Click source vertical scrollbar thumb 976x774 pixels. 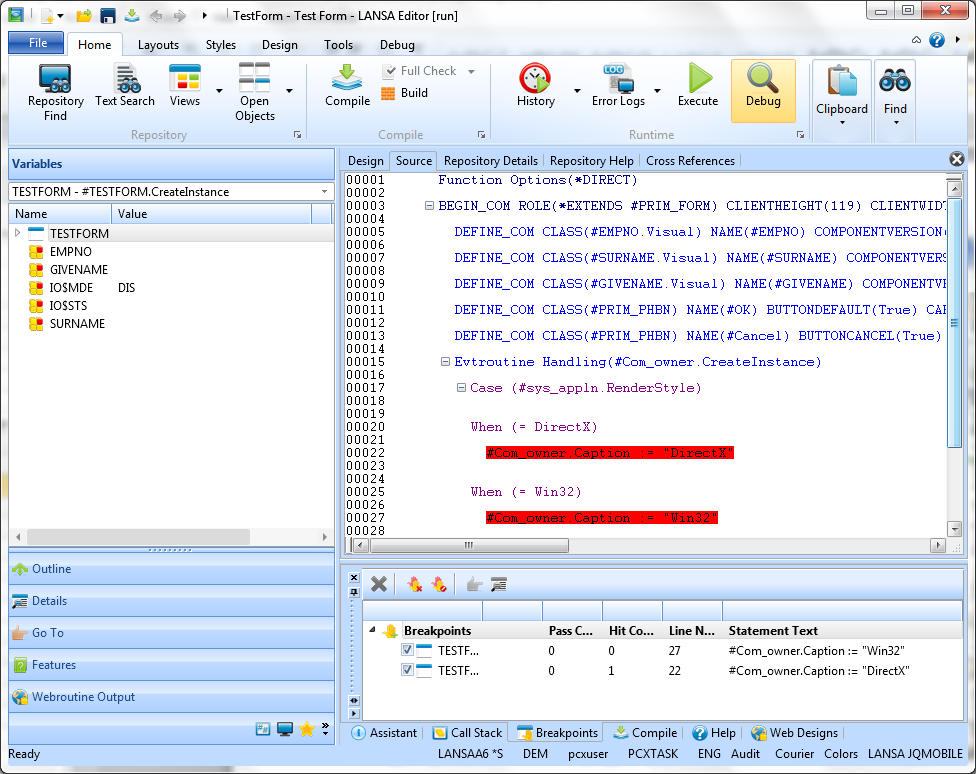click(x=954, y=323)
